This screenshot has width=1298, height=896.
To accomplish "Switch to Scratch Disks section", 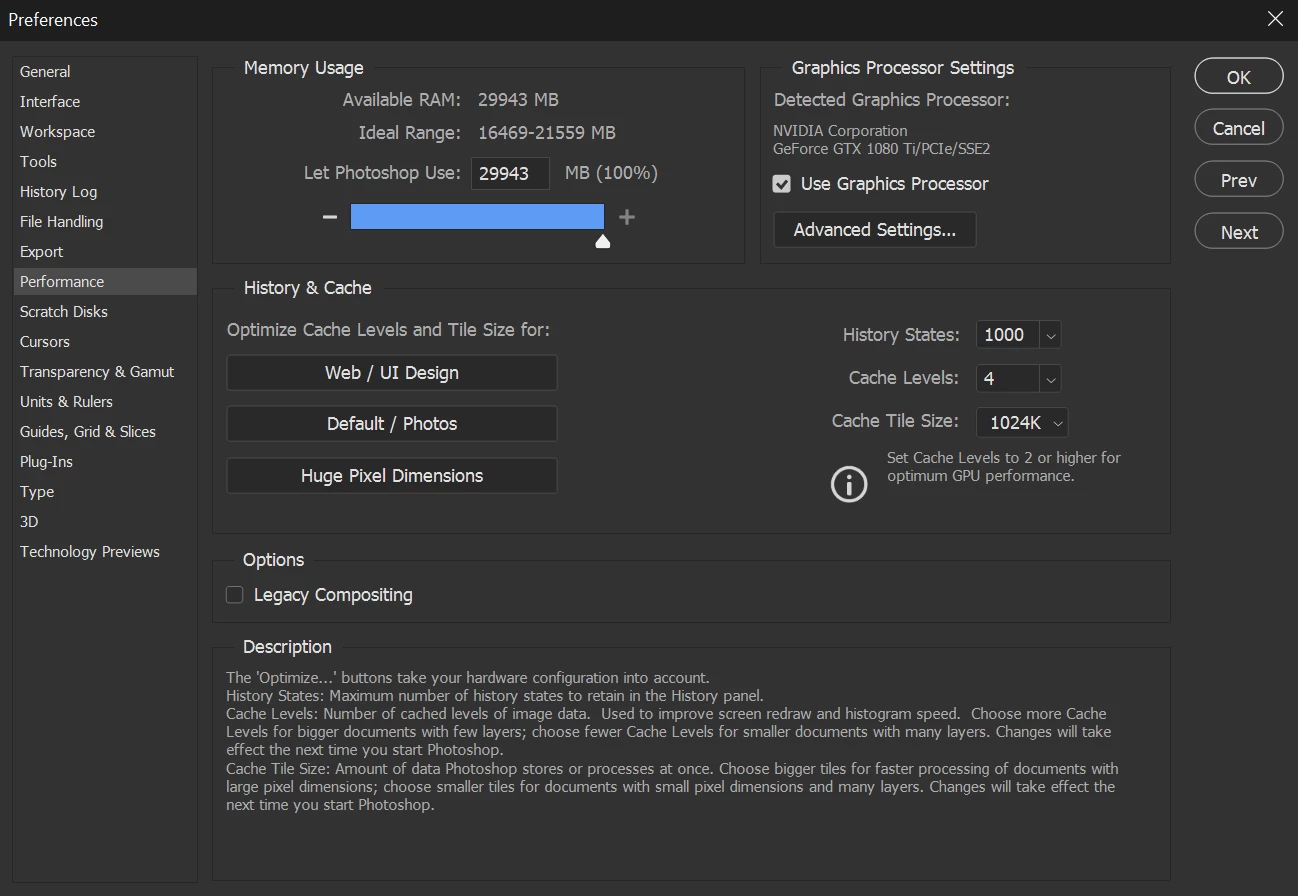I will (105, 312).
